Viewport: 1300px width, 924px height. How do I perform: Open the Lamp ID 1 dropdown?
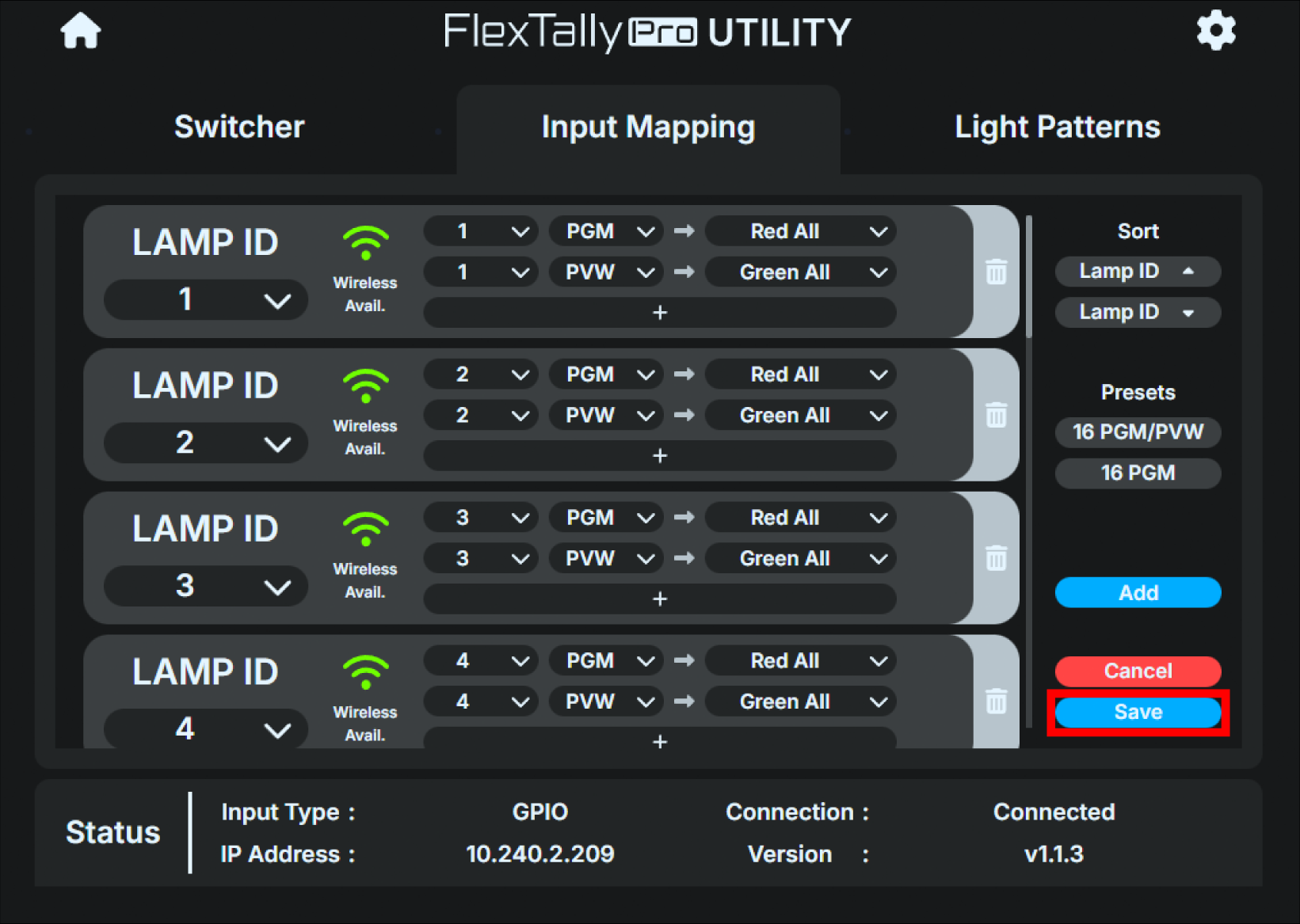[x=205, y=299]
